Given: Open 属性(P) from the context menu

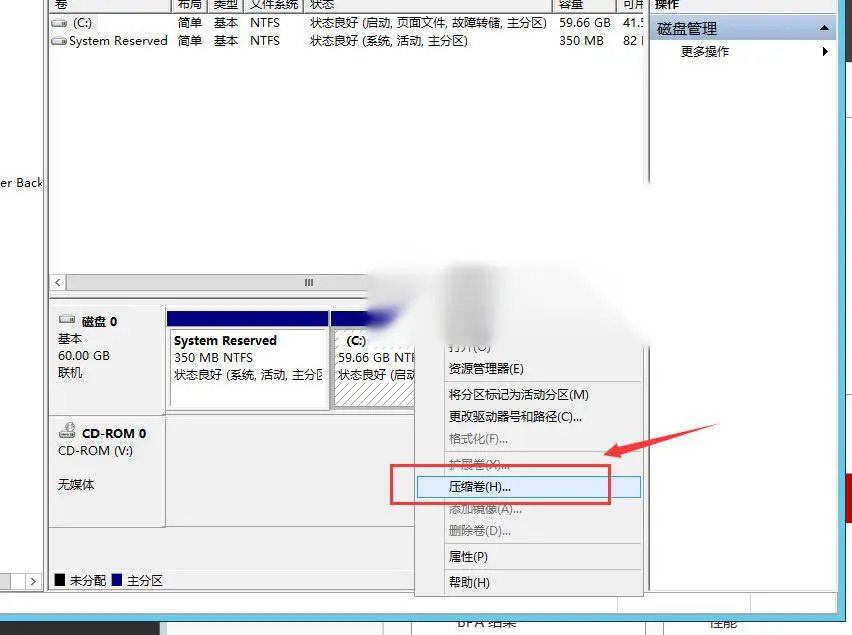Looking at the screenshot, I should click(x=468, y=557).
